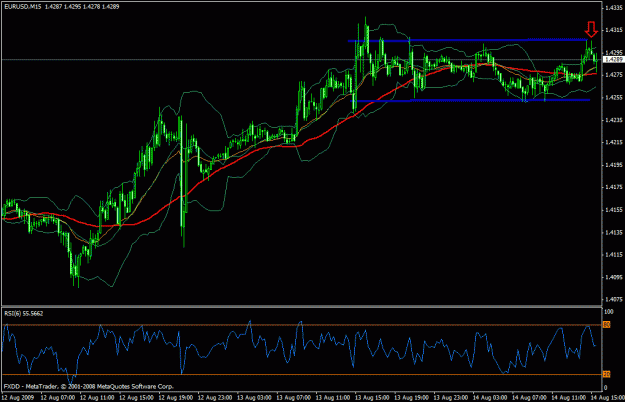Image resolution: width=625 pixels, height=402 pixels.
Task: Click the 13 Aug 07:00 time label
Action: point(293,398)
